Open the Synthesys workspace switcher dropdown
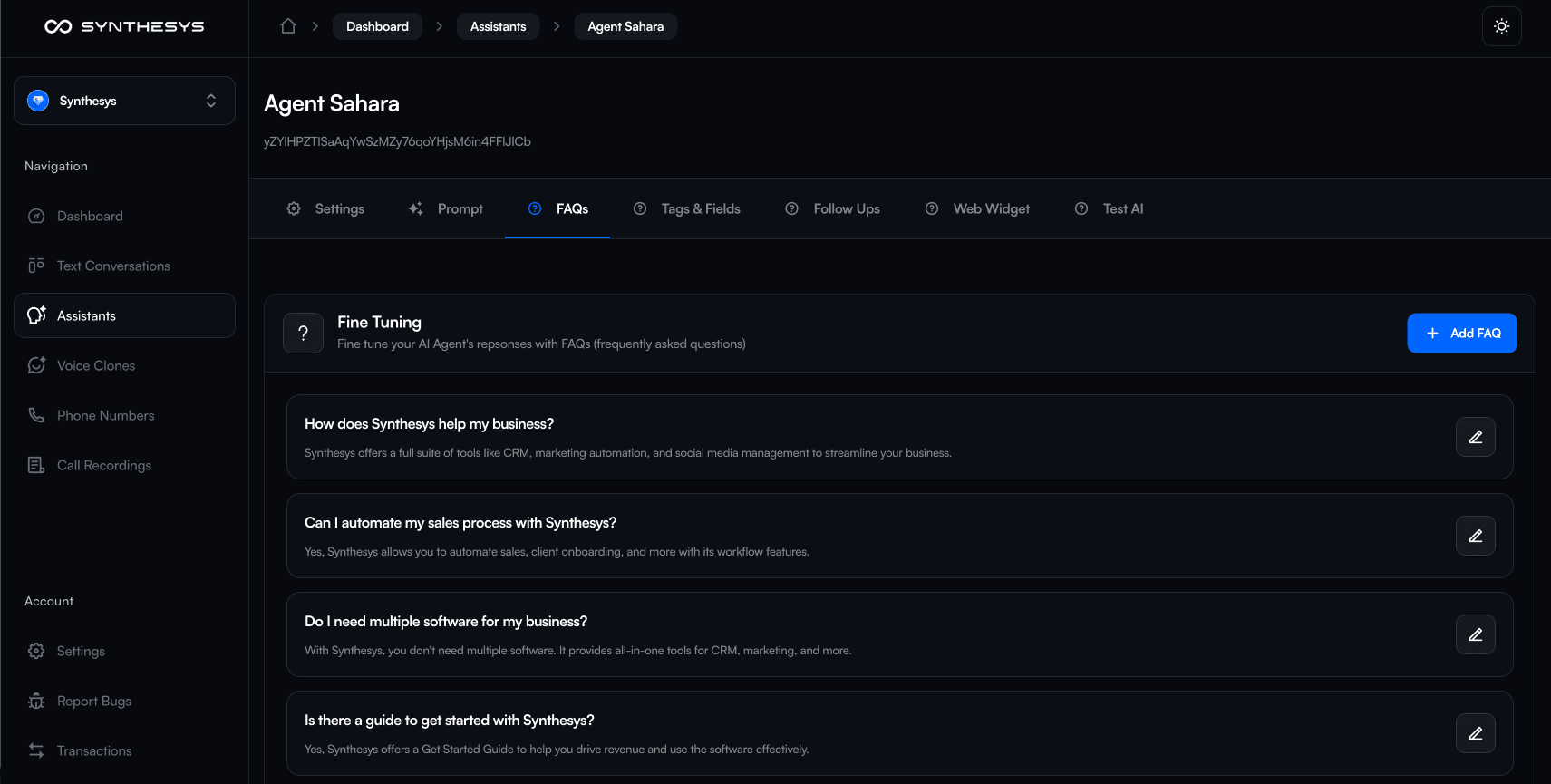The height and width of the screenshot is (784, 1551). click(x=124, y=101)
